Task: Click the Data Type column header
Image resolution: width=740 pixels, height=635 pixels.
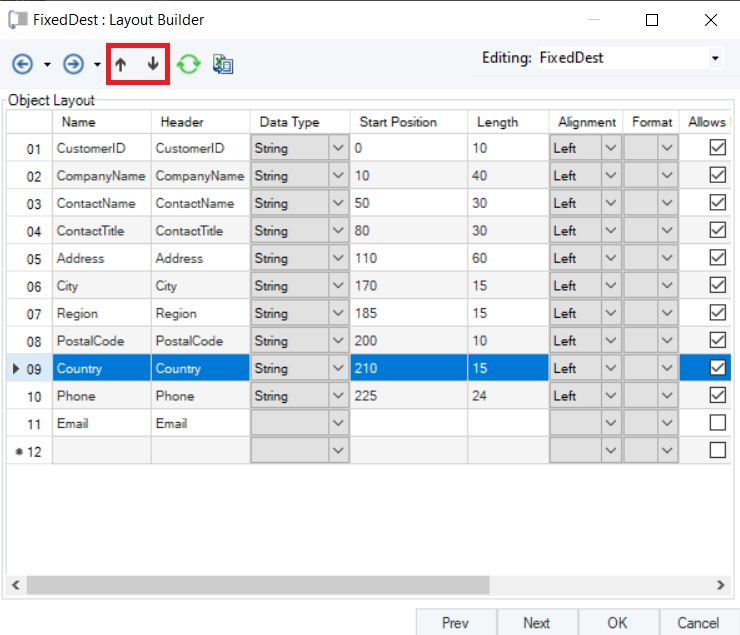Action: (x=289, y=122)
